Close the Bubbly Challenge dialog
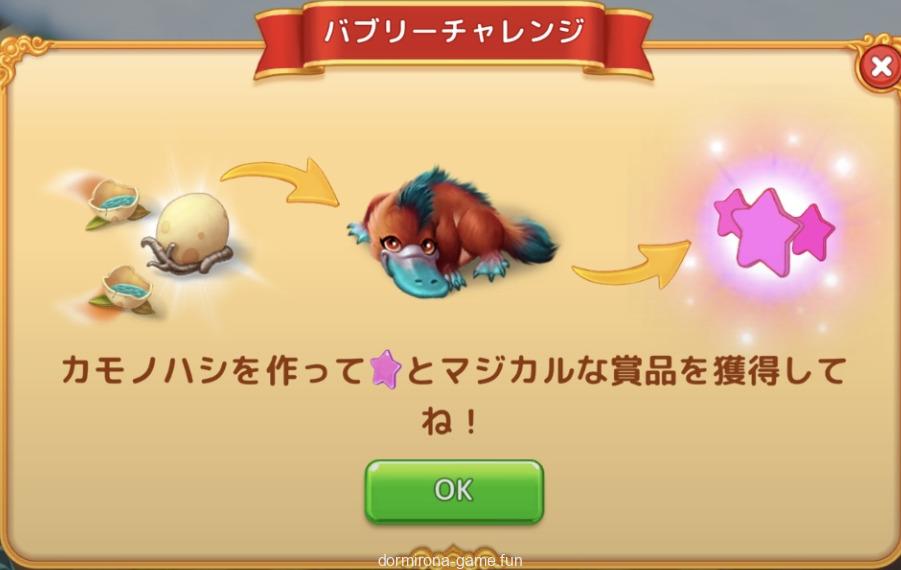The height and width of the screenshot is (570, 901). coord(881,67)
